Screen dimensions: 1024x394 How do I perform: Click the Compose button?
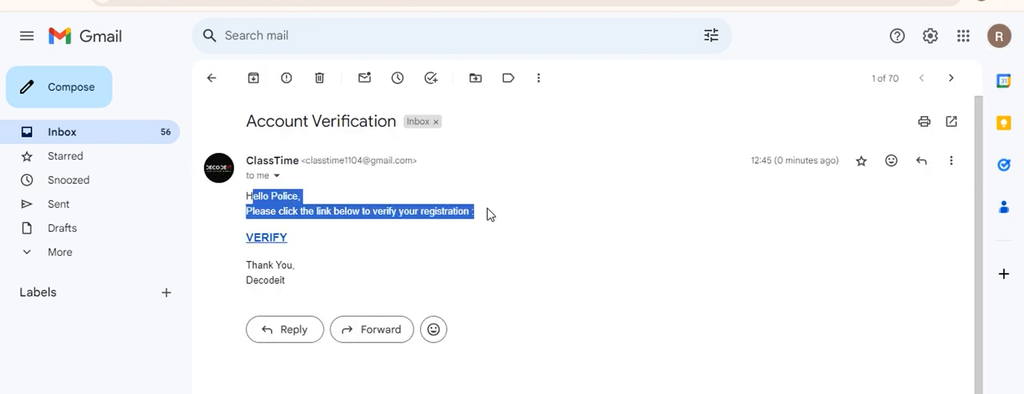(x=59, y=87)
